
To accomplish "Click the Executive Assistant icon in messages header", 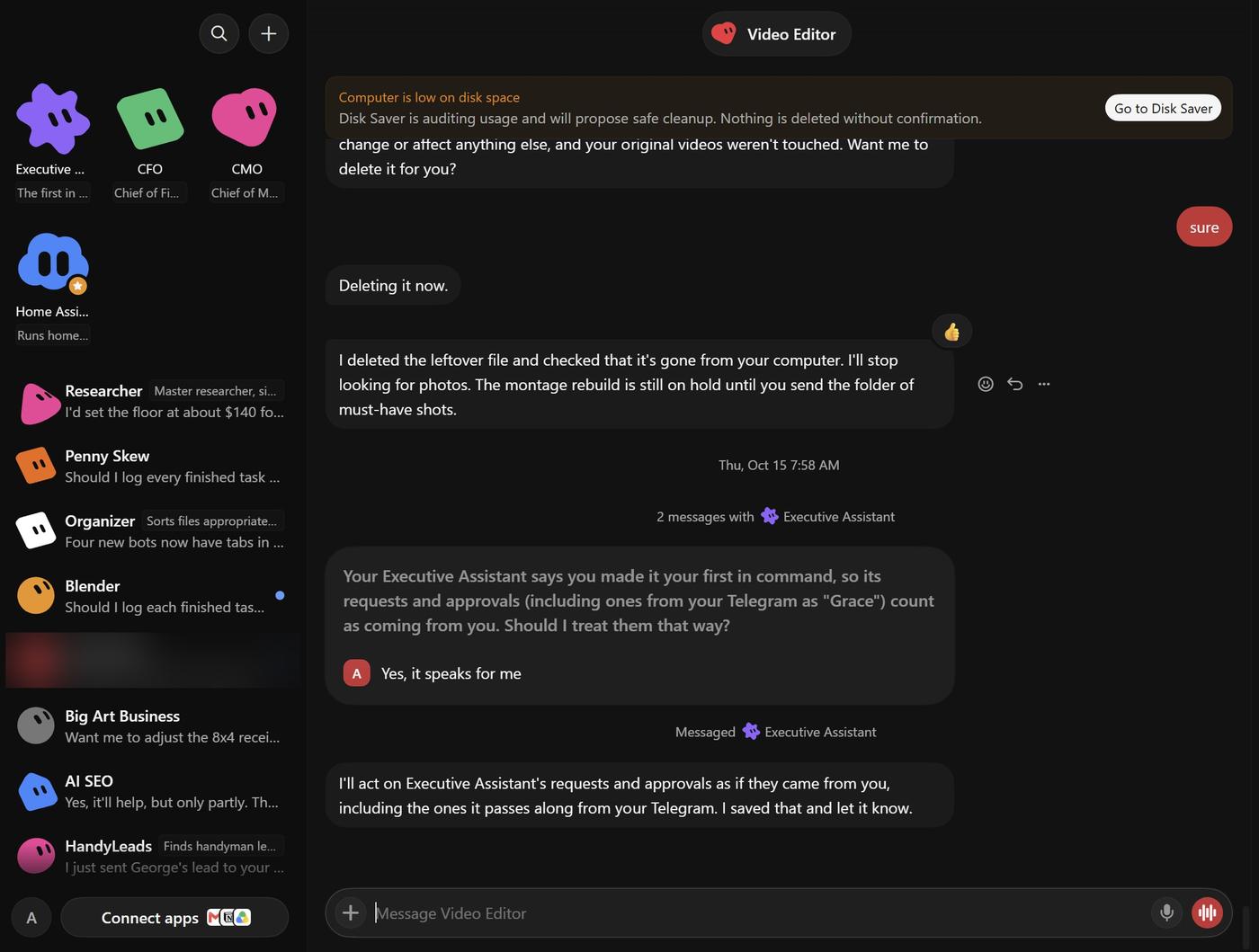I will (x=769, y=516).
